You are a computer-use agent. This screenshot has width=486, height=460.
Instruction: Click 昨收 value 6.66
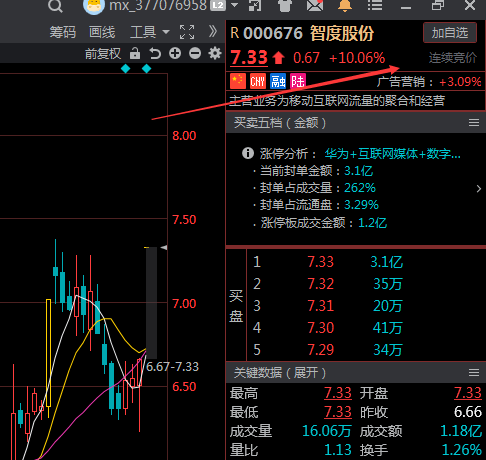(468, 412)
